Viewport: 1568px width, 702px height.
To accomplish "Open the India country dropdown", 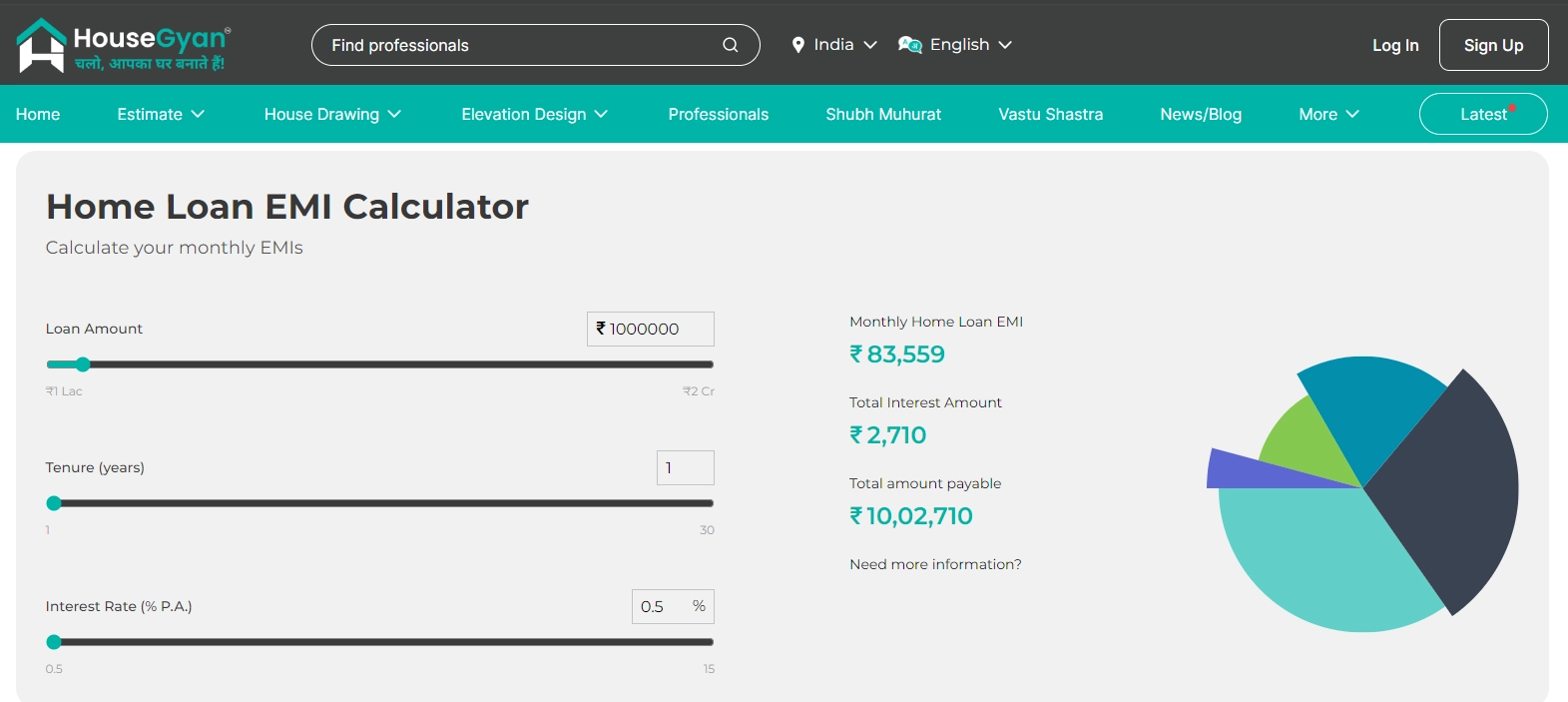I will (834, 45).
